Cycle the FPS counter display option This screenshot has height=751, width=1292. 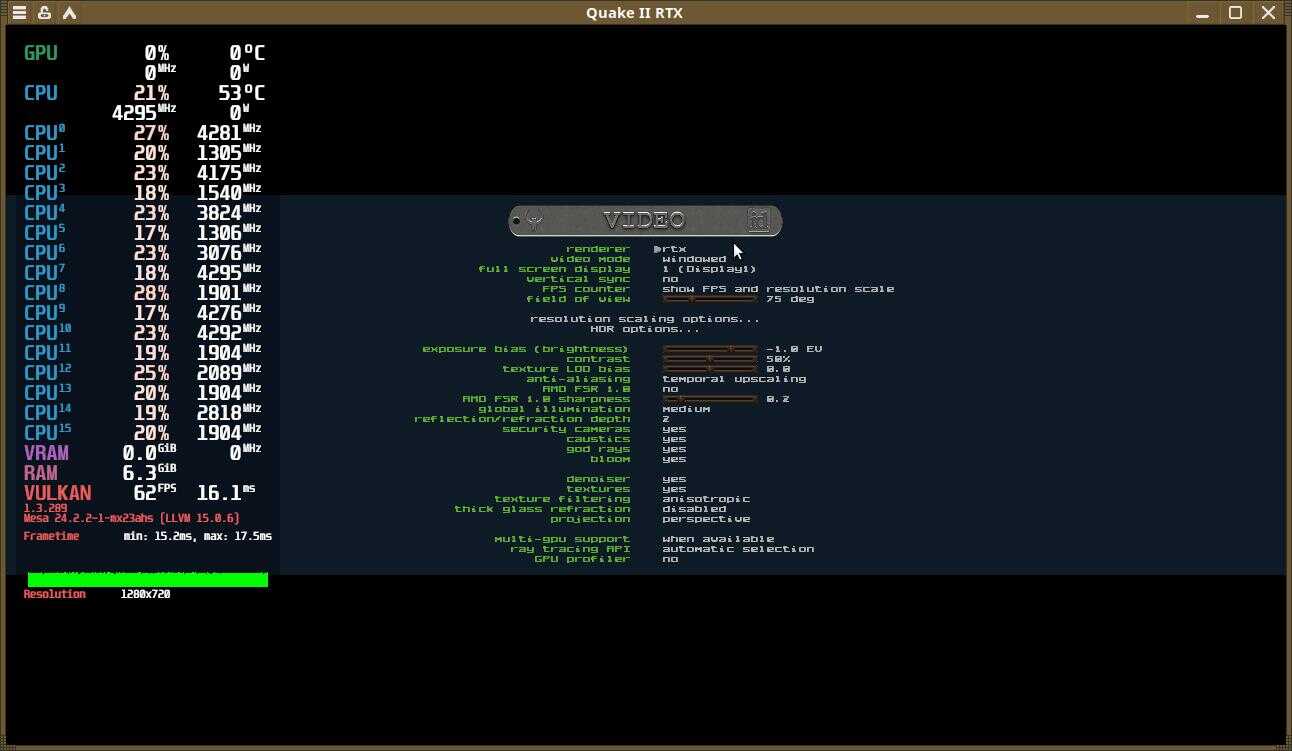[x=778, y=289]
